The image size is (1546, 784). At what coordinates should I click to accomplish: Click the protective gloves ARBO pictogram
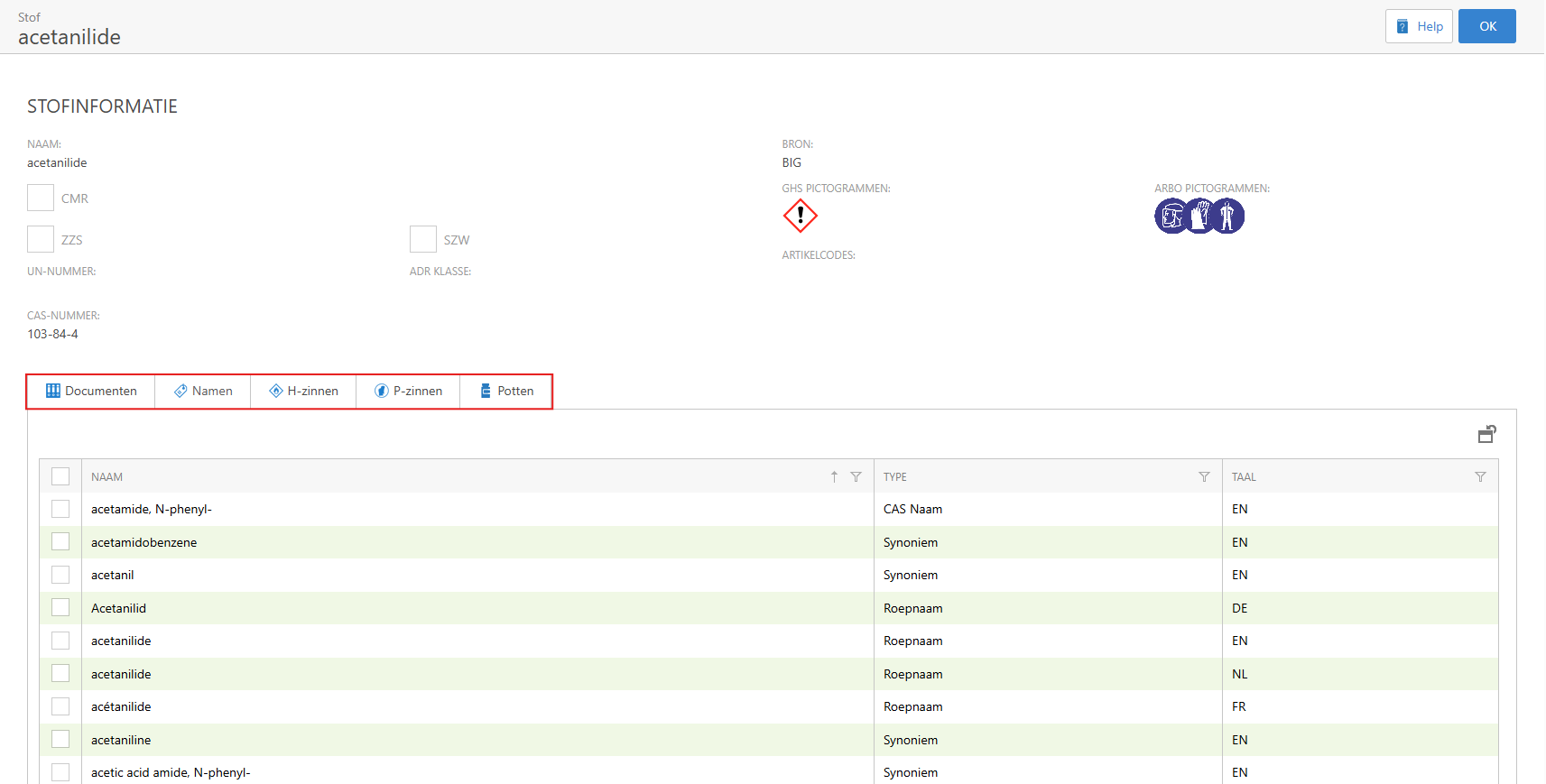[1200, 217]
